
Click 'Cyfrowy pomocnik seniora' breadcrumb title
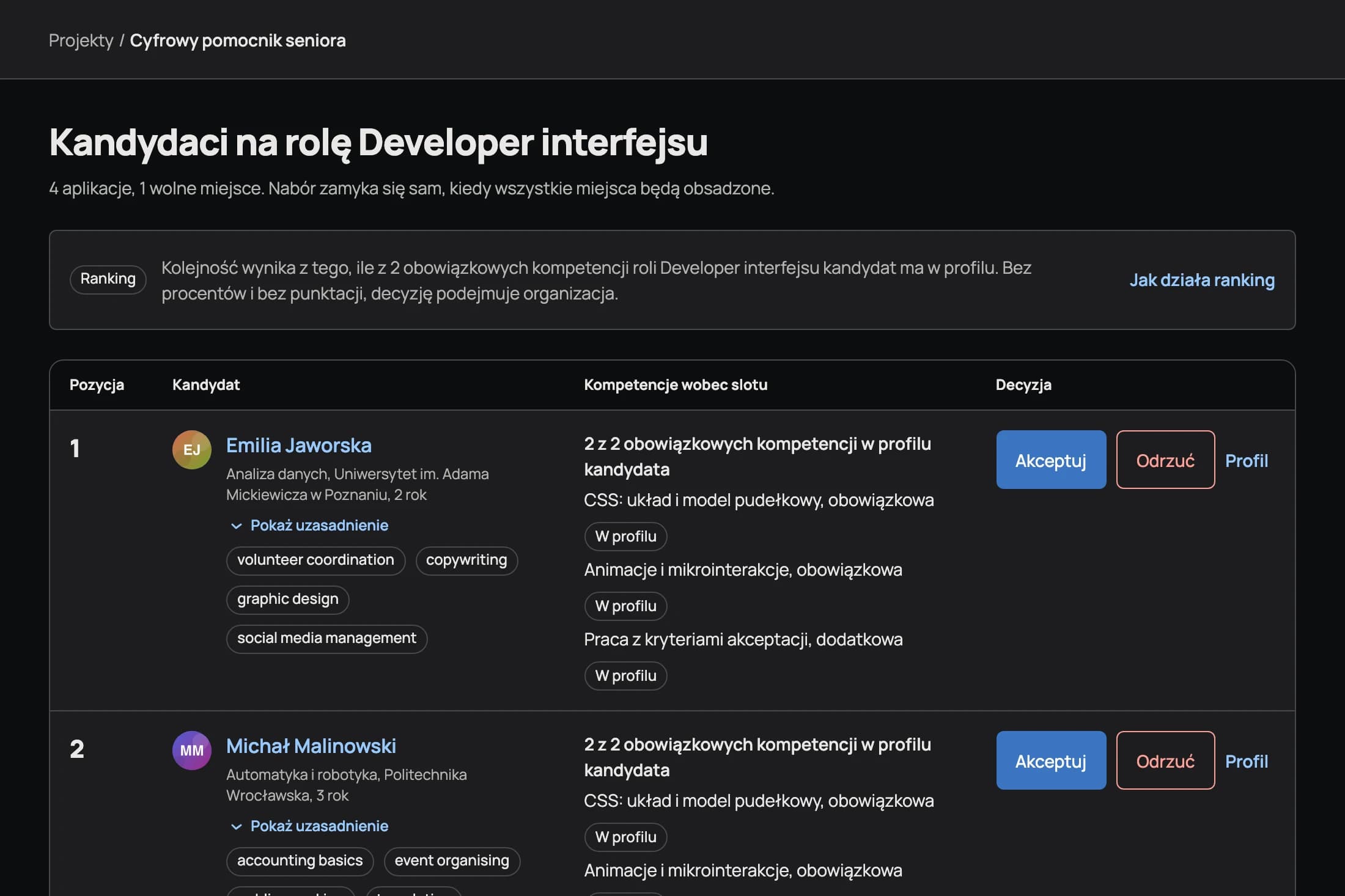click(238, 40)
